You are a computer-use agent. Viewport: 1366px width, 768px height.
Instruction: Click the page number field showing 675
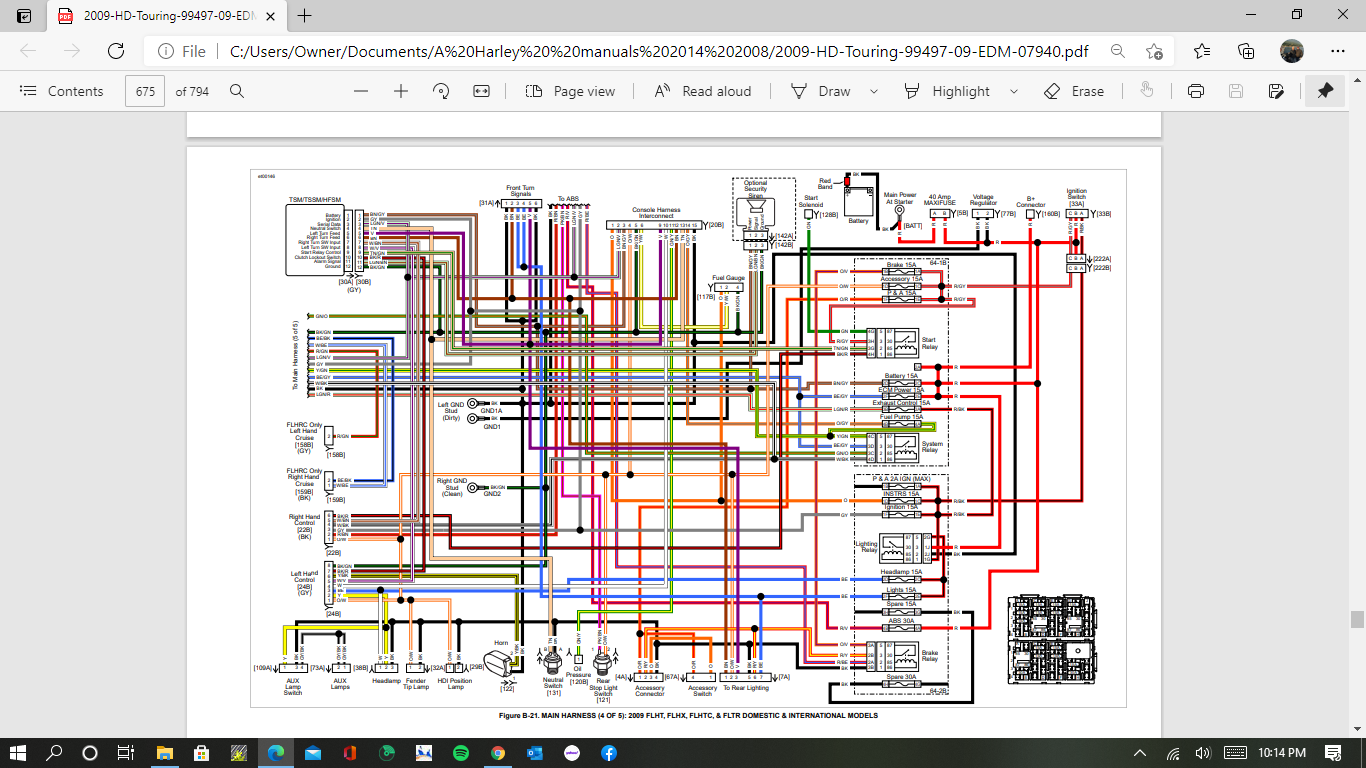(145, 91)
